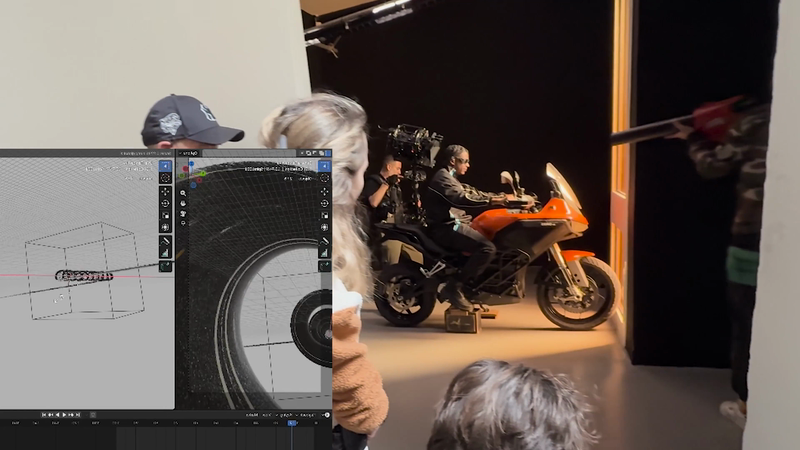
Task: Select the Cursor tool in right viewport toolbar
Action: tap(324, 178)
